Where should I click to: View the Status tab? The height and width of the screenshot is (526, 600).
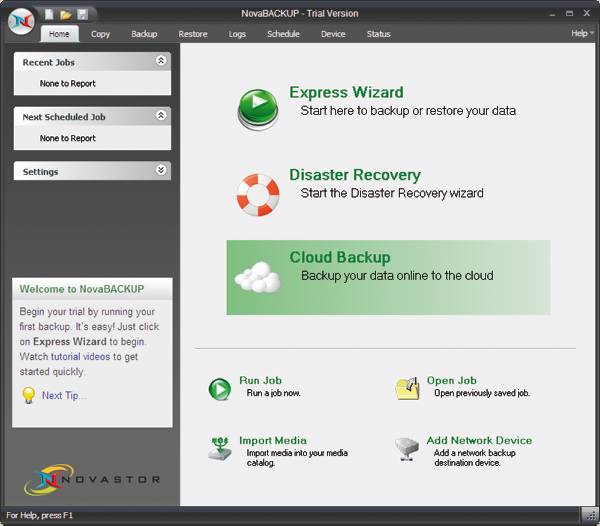coord(379,34)
